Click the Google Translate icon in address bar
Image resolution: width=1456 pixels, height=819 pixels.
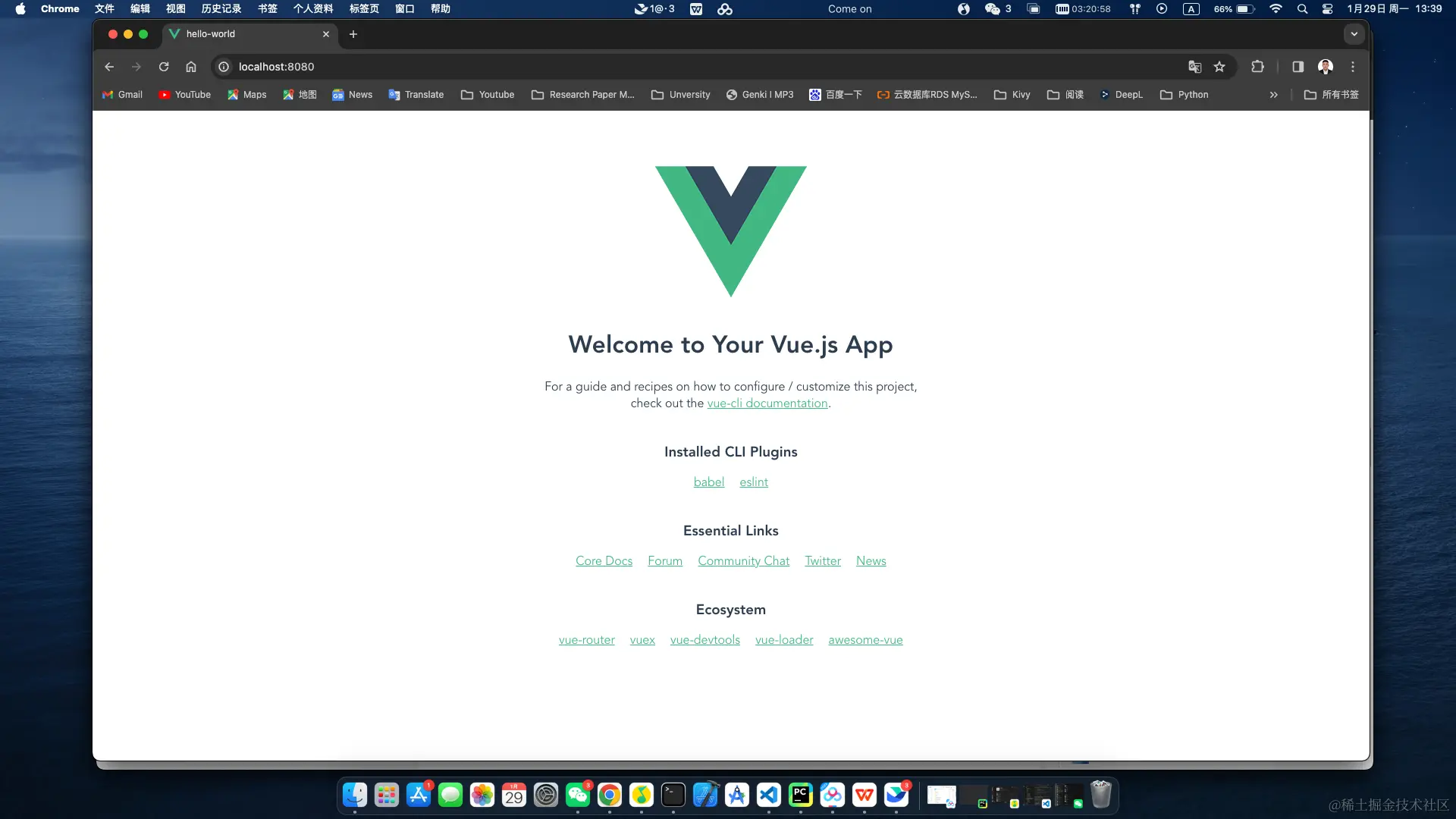pyautogui.click(x=1195, y=67)
